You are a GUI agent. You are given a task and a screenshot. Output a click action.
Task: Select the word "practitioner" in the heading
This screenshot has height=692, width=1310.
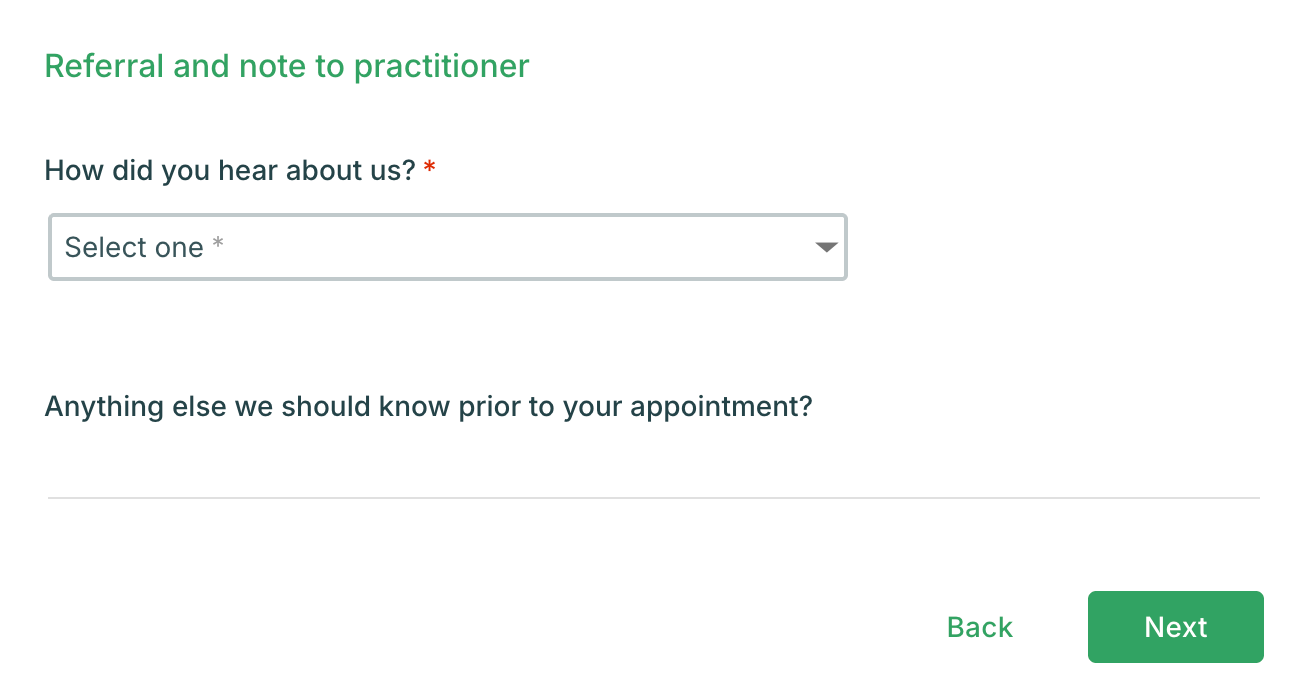point(441,66)
